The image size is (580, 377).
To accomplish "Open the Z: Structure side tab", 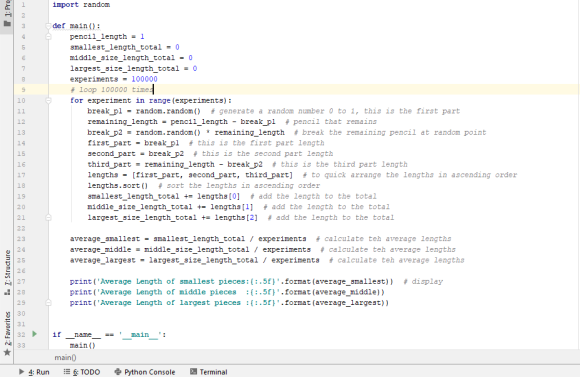I will 7,273.
